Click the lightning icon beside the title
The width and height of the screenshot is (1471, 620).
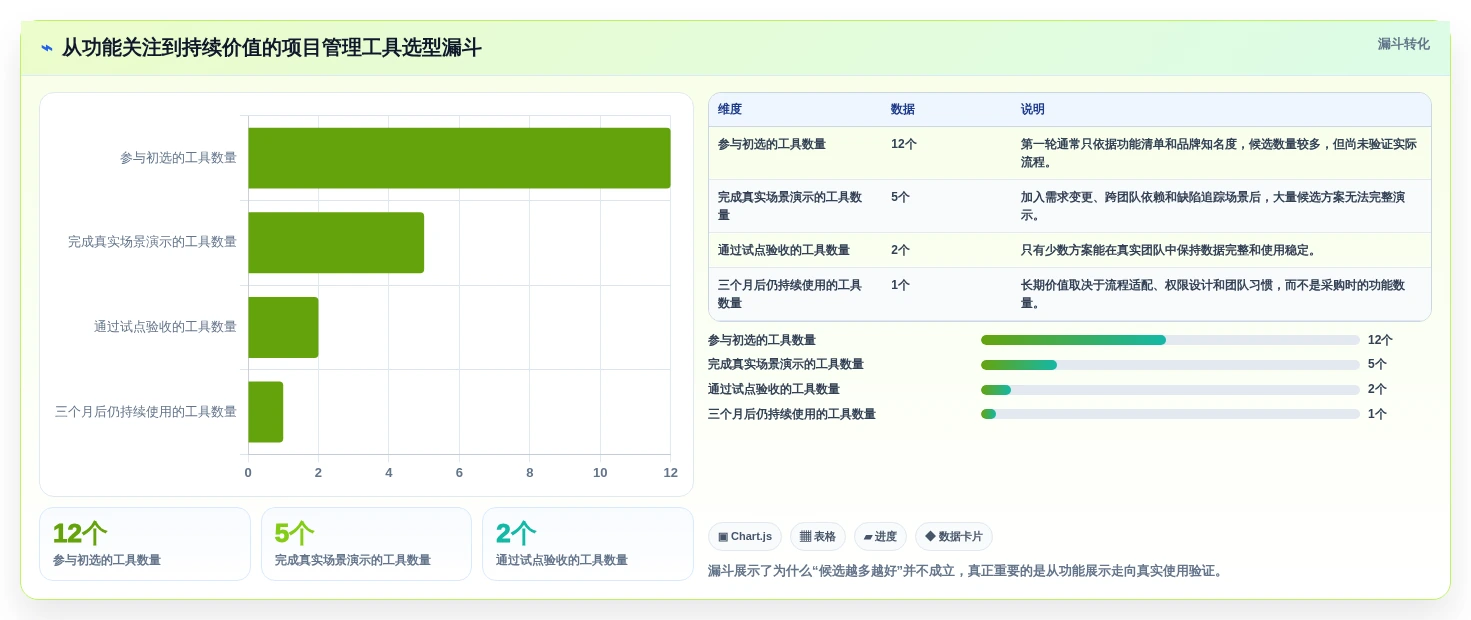click(47, 48)
